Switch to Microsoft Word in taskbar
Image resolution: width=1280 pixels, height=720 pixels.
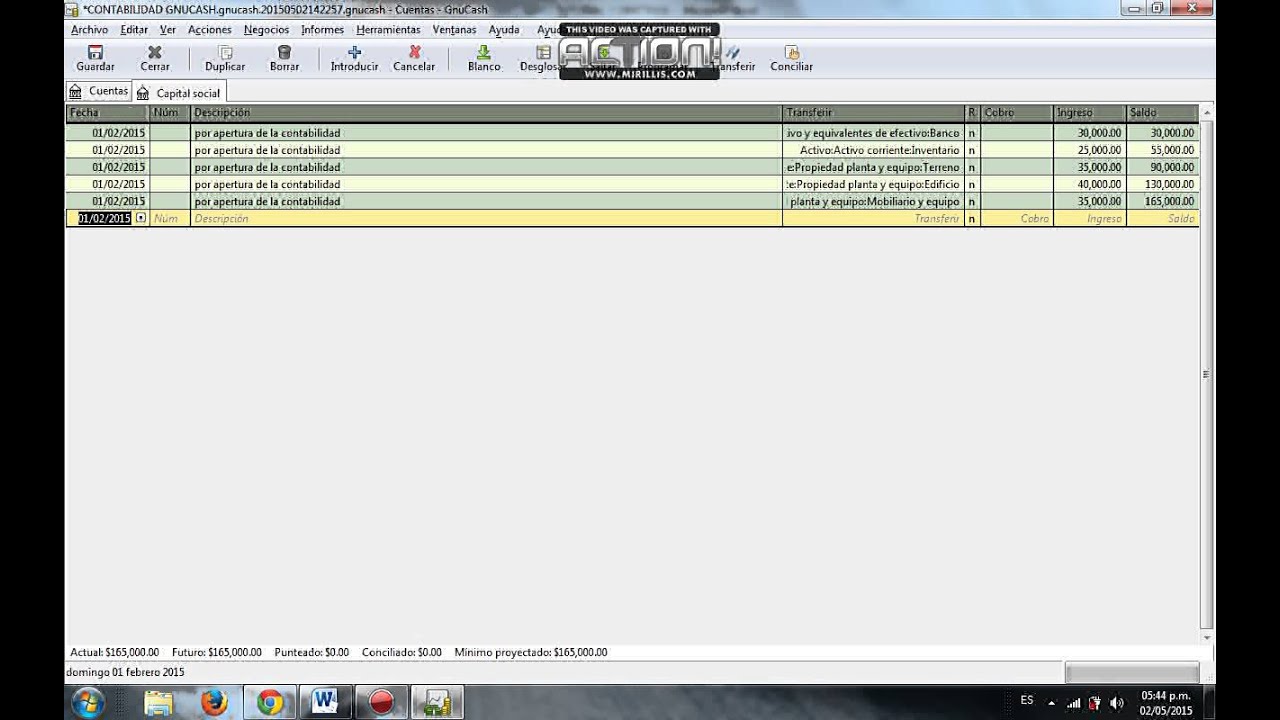(325, 702)
